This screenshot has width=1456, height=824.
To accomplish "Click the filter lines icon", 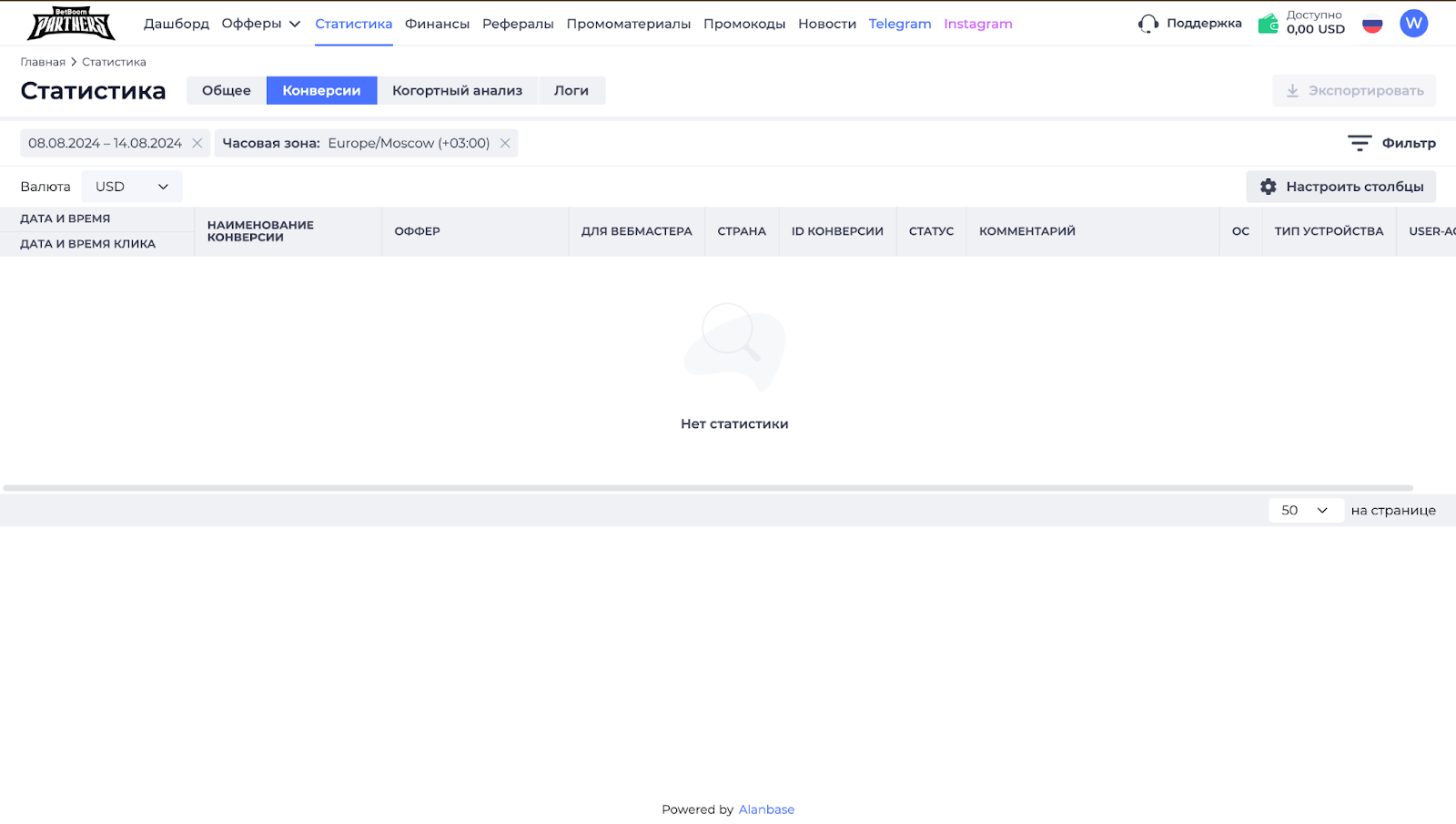I will tap(1360, 143).
